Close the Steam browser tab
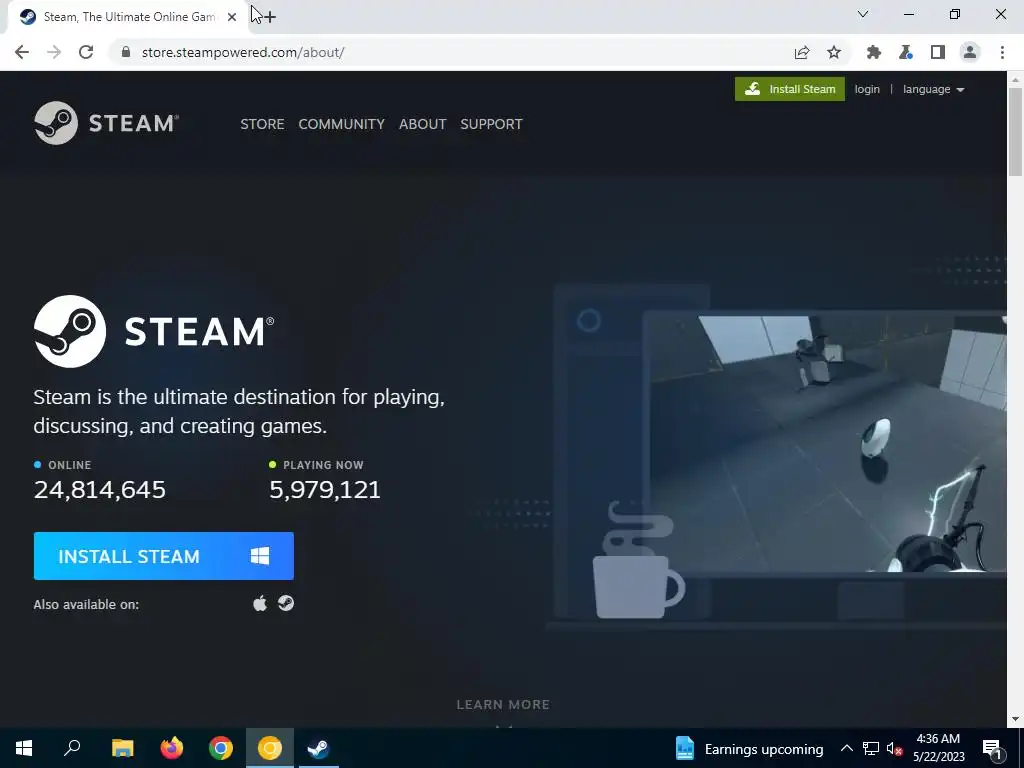Screen dimensions: 1024x768 click(x=232, y=17)
